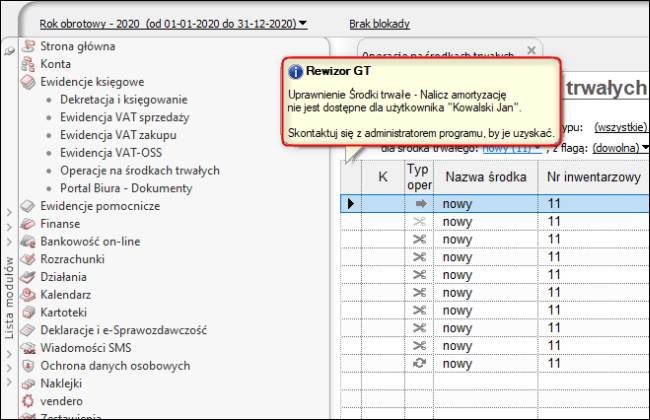Click the Brak blokady link
Image resolution: width=650 pixels, height=420 pixels.
[379, 24]
